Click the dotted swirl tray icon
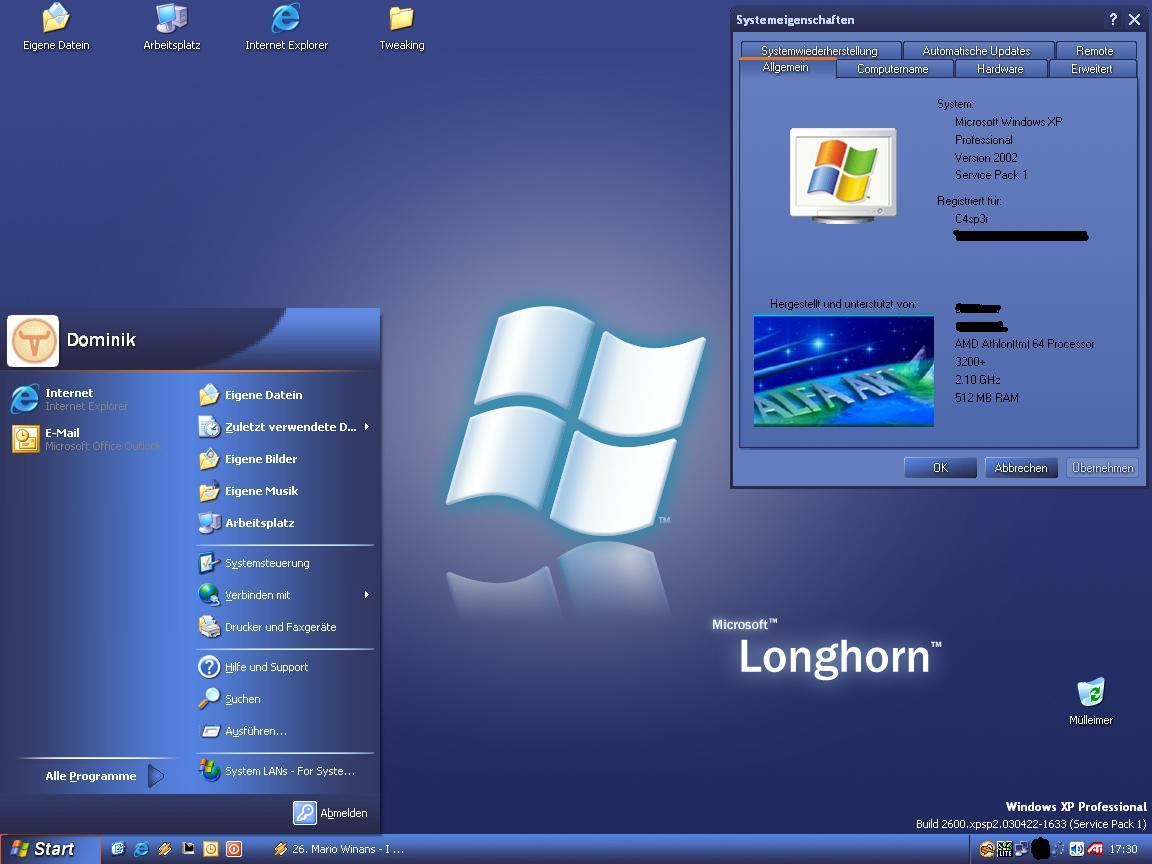Image resolution: width=1152 pixels, height=864 pixels. pos(1058,849)
